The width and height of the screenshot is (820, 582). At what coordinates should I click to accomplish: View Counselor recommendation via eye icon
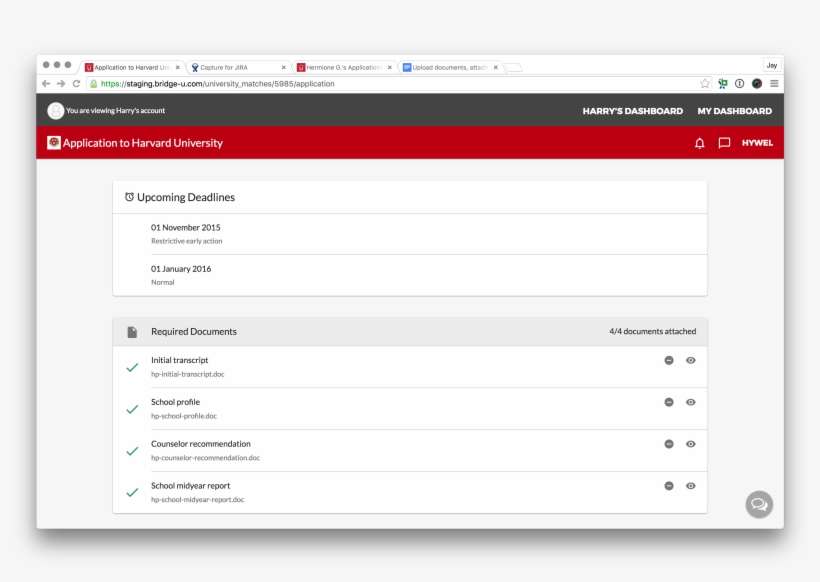click(x=690, y=444)
